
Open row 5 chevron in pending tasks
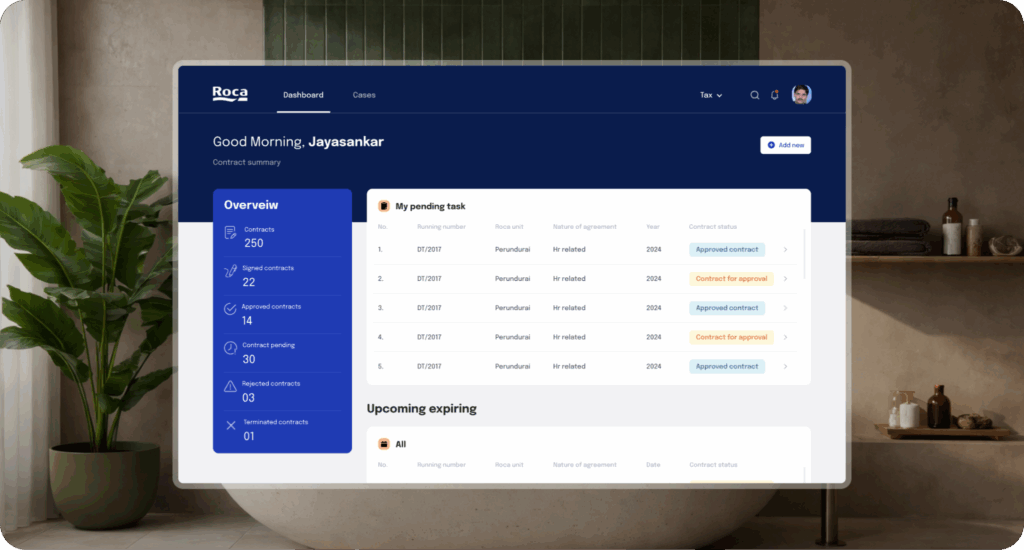click(x=786, y=366)
